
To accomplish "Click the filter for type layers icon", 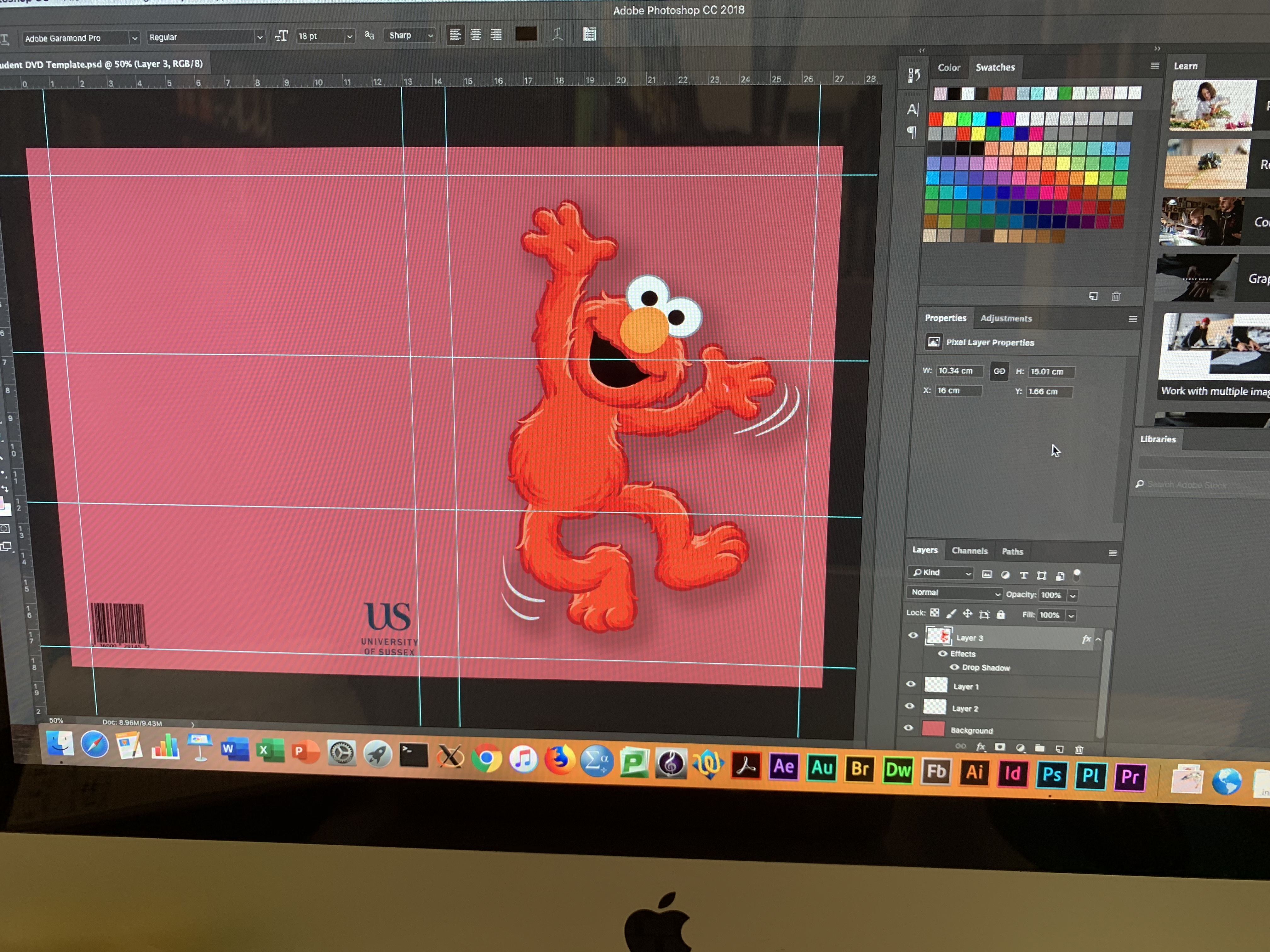I will 1023,575.
